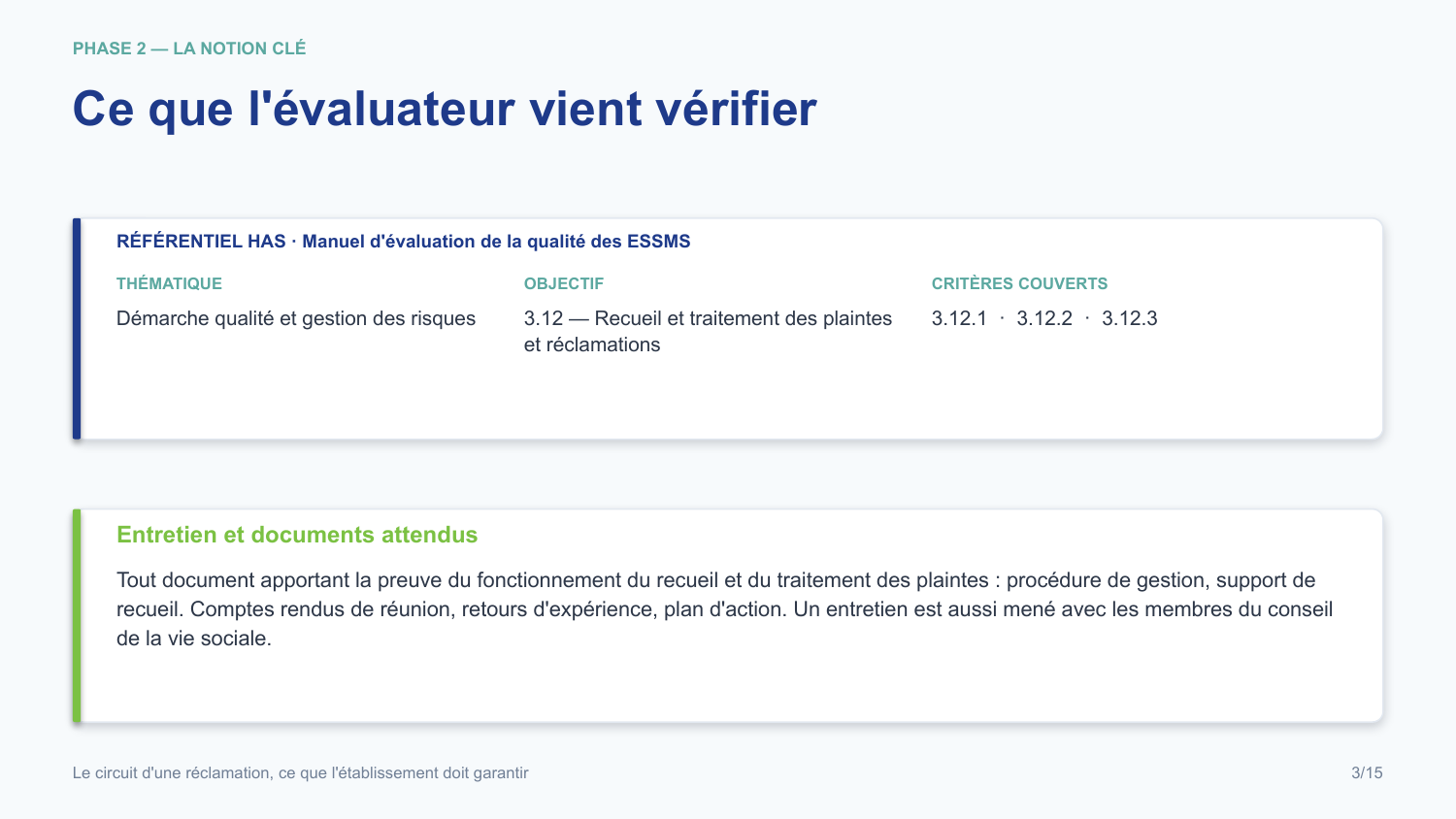Click criterion '3.12.2'

1044,318
